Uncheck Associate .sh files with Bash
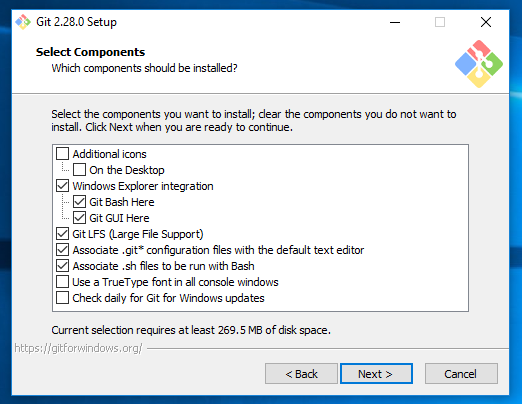 tap(63, 266)
